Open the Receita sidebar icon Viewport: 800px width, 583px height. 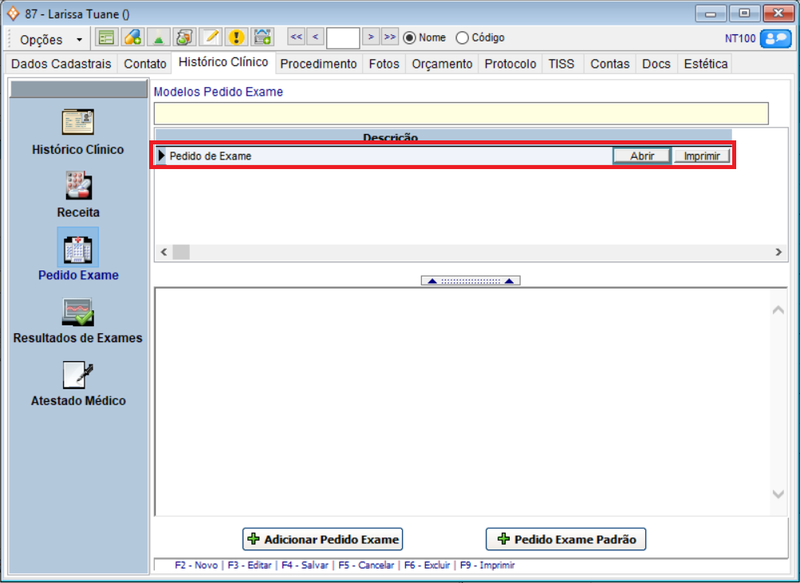point(78,186)
